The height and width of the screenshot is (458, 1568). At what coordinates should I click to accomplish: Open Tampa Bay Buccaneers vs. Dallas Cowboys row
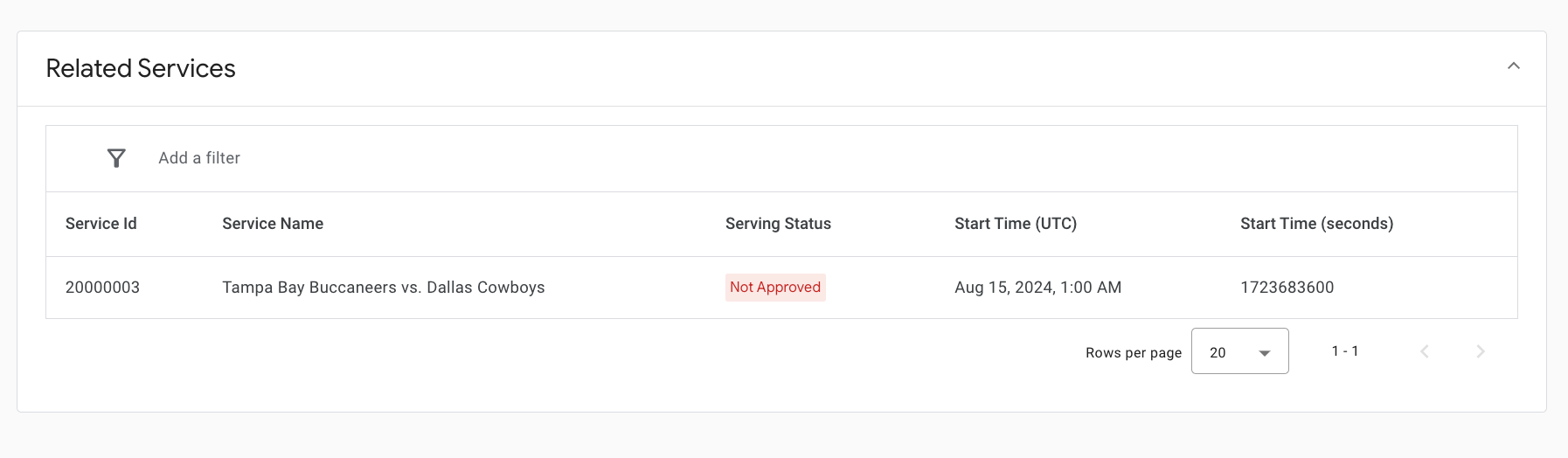(x=383, y=288)
